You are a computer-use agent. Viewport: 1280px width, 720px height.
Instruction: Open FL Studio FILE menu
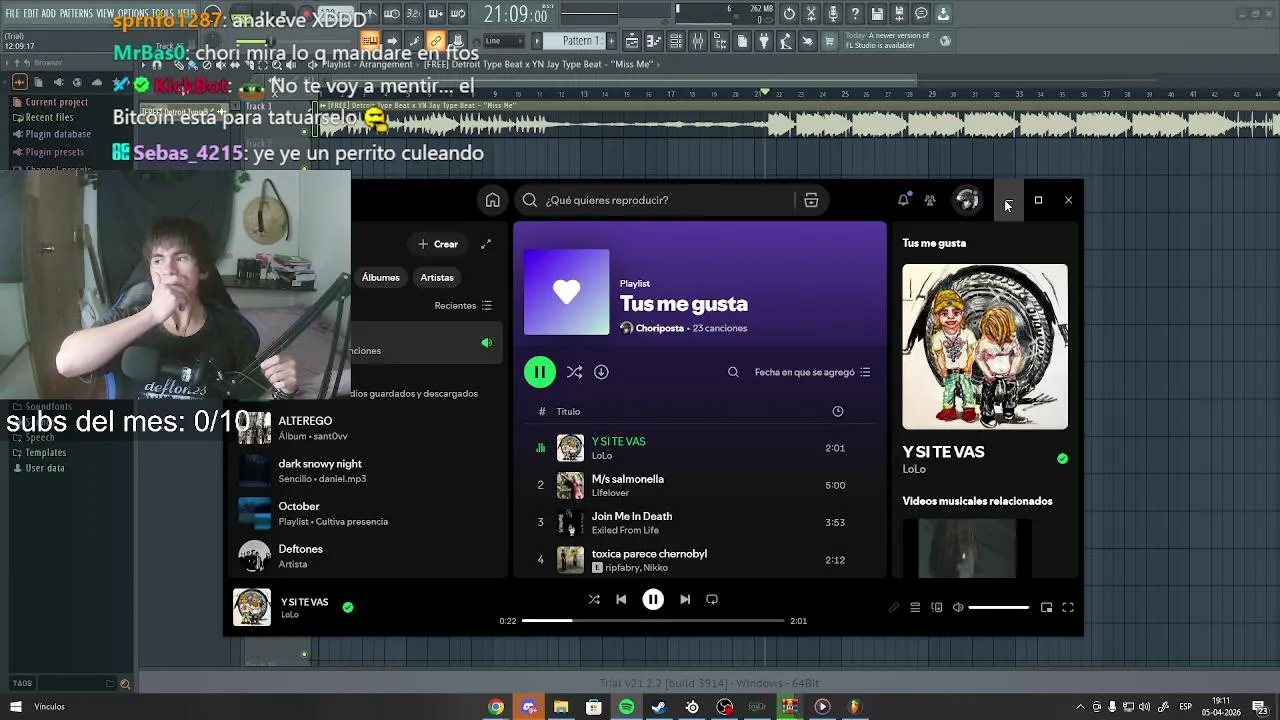pos(13,14)
